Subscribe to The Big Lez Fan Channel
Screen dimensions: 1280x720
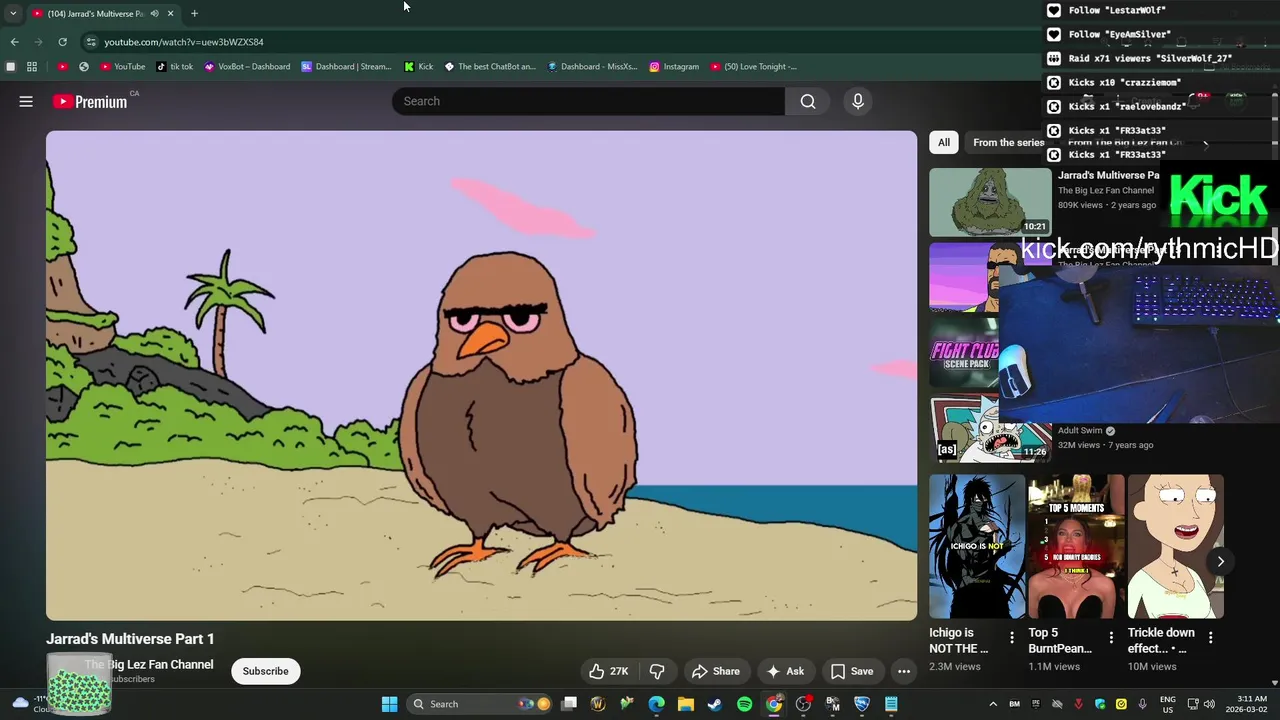click(x=265, y=671)
